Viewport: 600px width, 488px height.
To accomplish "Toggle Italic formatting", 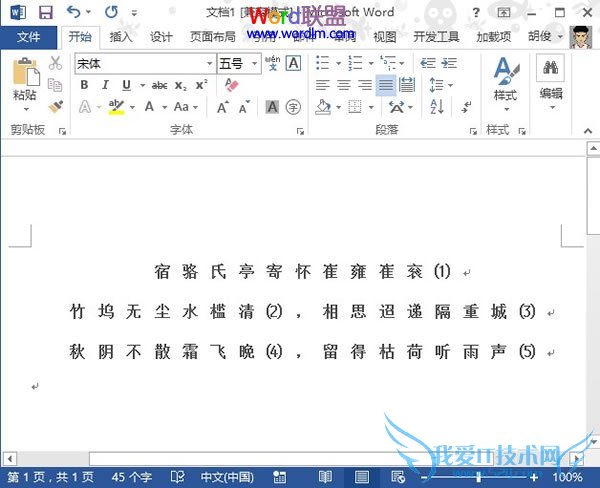I will 105,85.
